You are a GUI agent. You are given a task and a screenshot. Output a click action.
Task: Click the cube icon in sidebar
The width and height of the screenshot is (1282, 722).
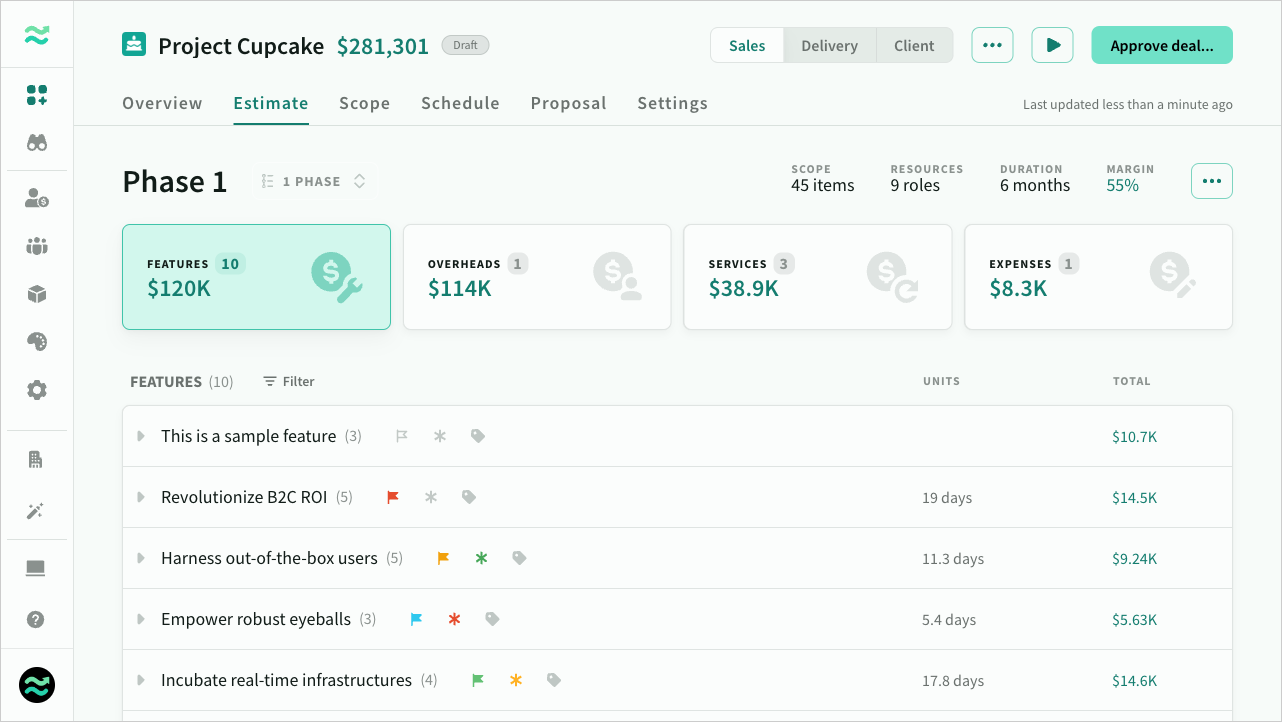(37, 294)
